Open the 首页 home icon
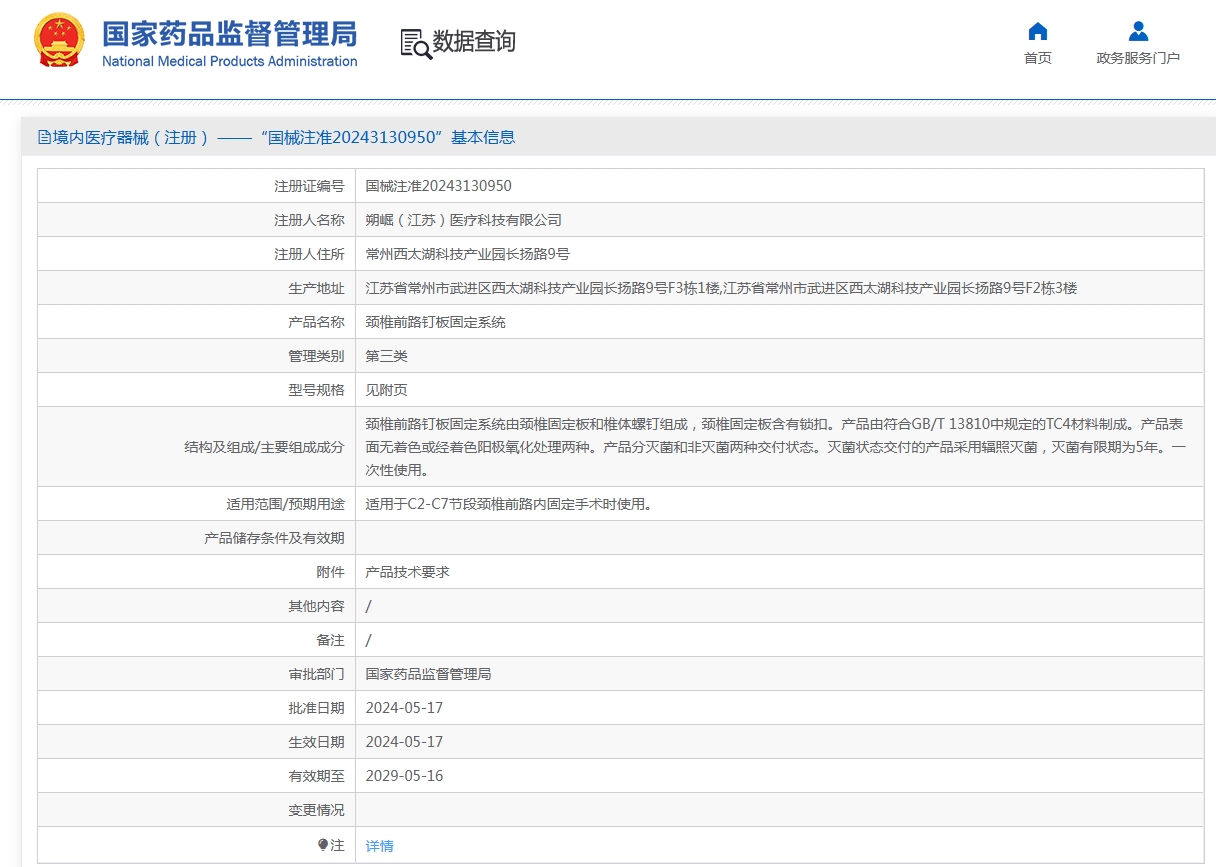 pyautogui.click(x=1038, y=31)
